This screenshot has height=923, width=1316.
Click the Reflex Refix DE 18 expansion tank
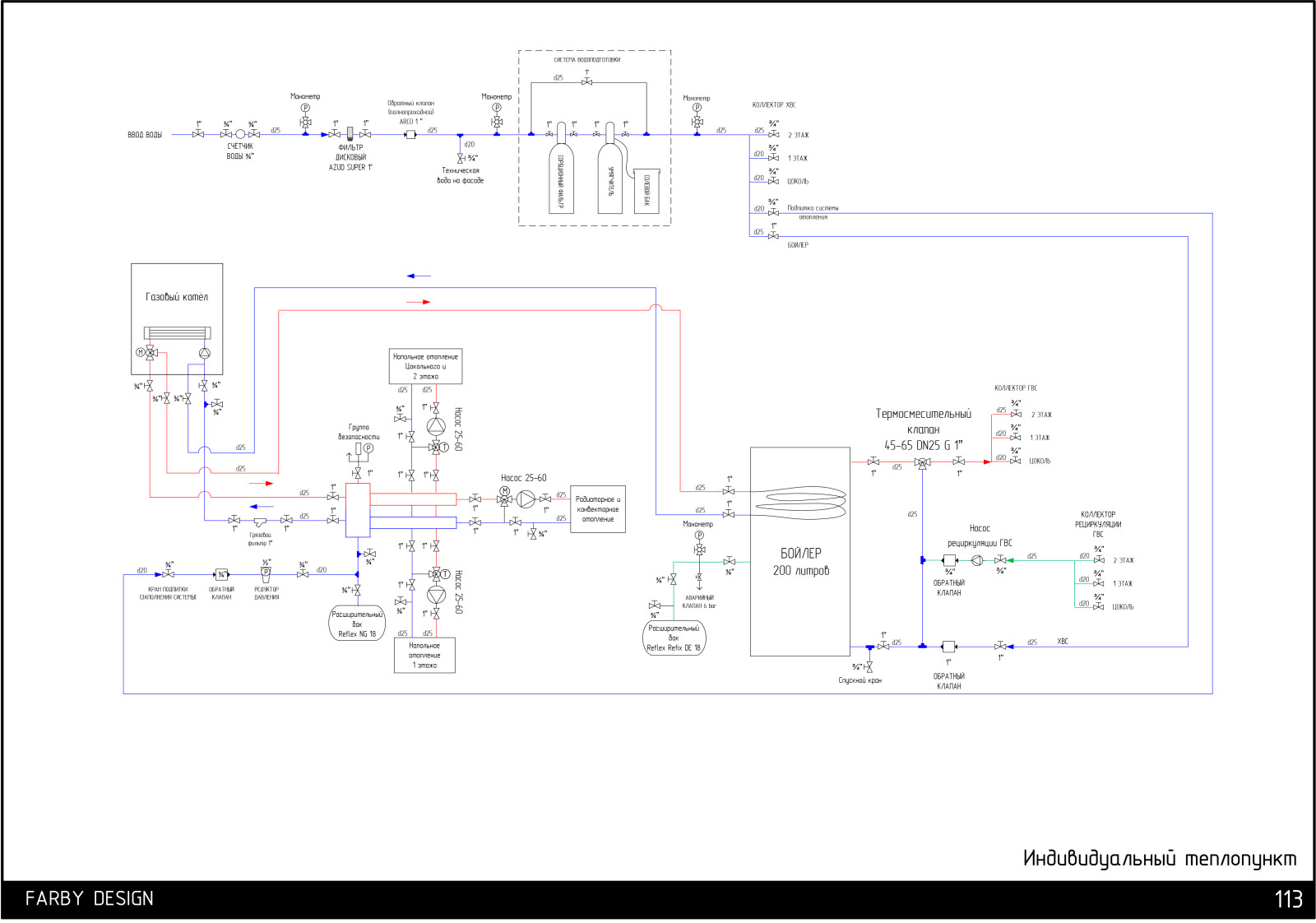click(x=674, y=638)
